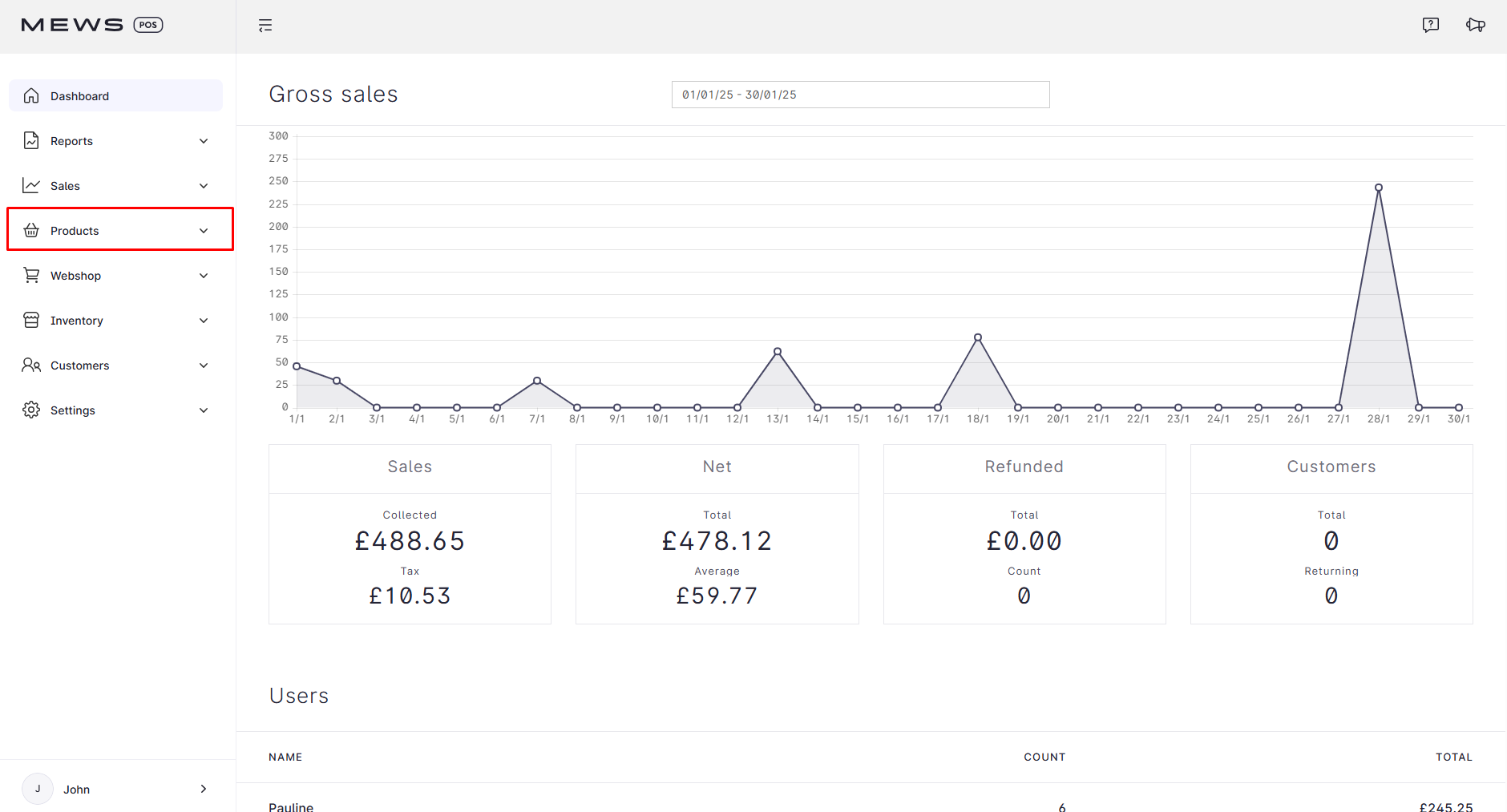Click the help question-mark icon
This screenshot has height=812, width=1507.
click(1431, 24)
